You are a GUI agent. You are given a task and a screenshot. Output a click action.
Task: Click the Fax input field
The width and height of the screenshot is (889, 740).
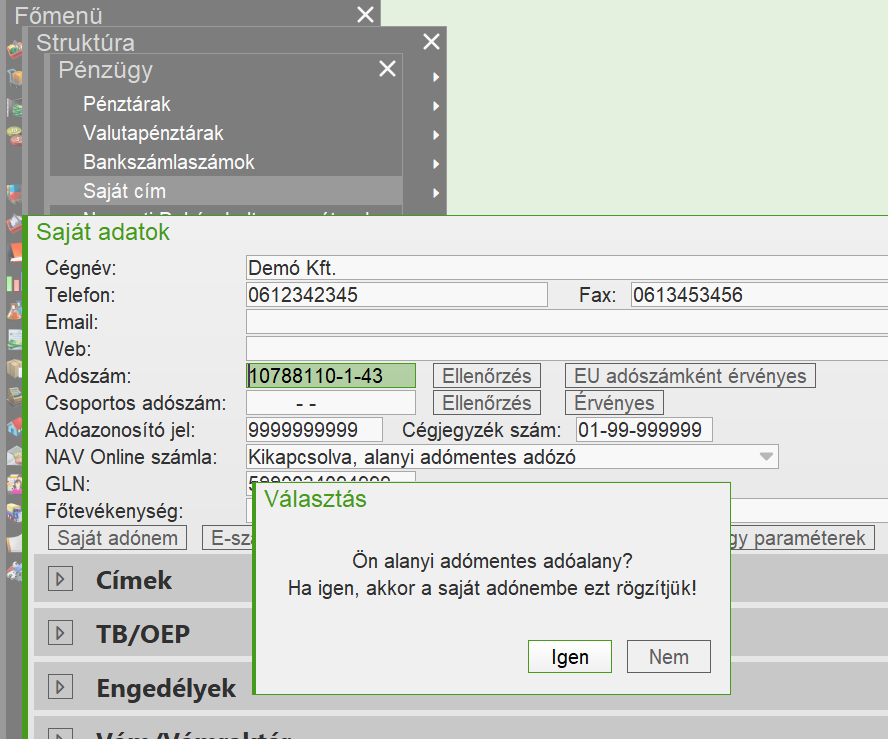tap(760, 295)
